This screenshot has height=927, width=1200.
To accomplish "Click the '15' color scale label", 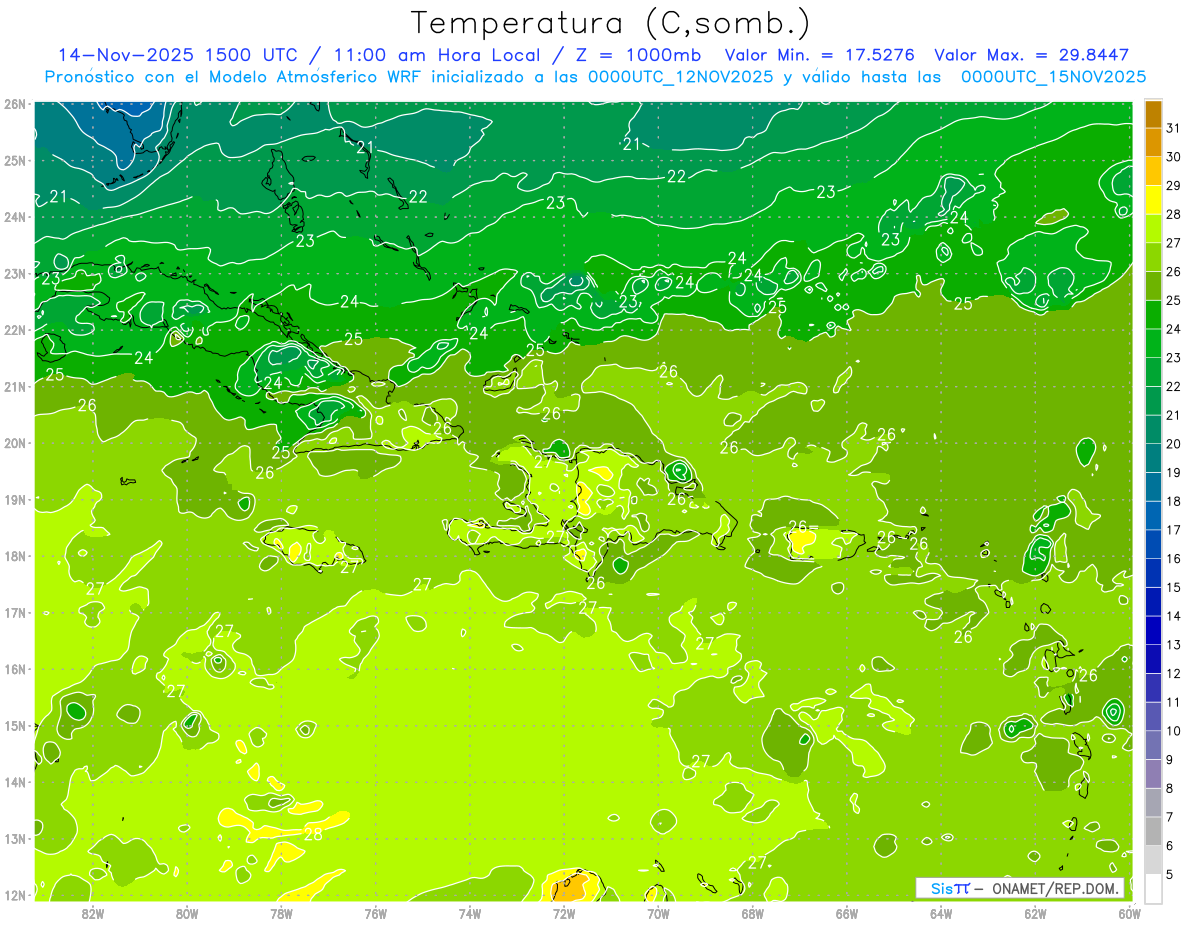I will click(1174, 587).
